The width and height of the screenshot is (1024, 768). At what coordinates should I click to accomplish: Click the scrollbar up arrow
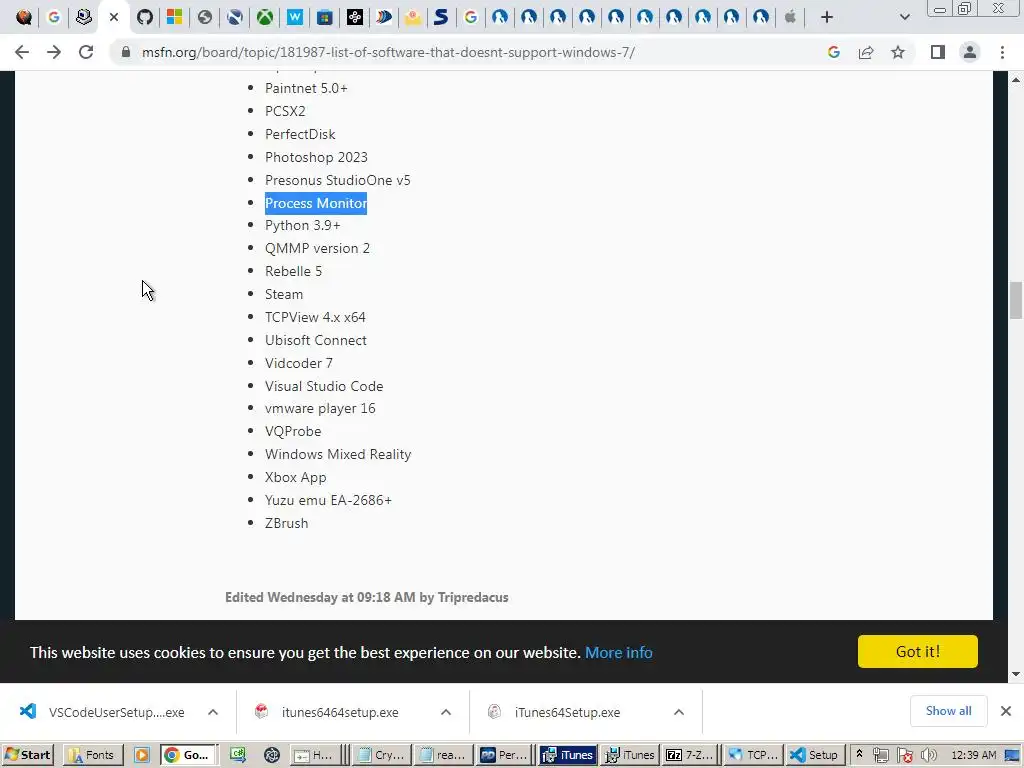tap(1016, 80)
